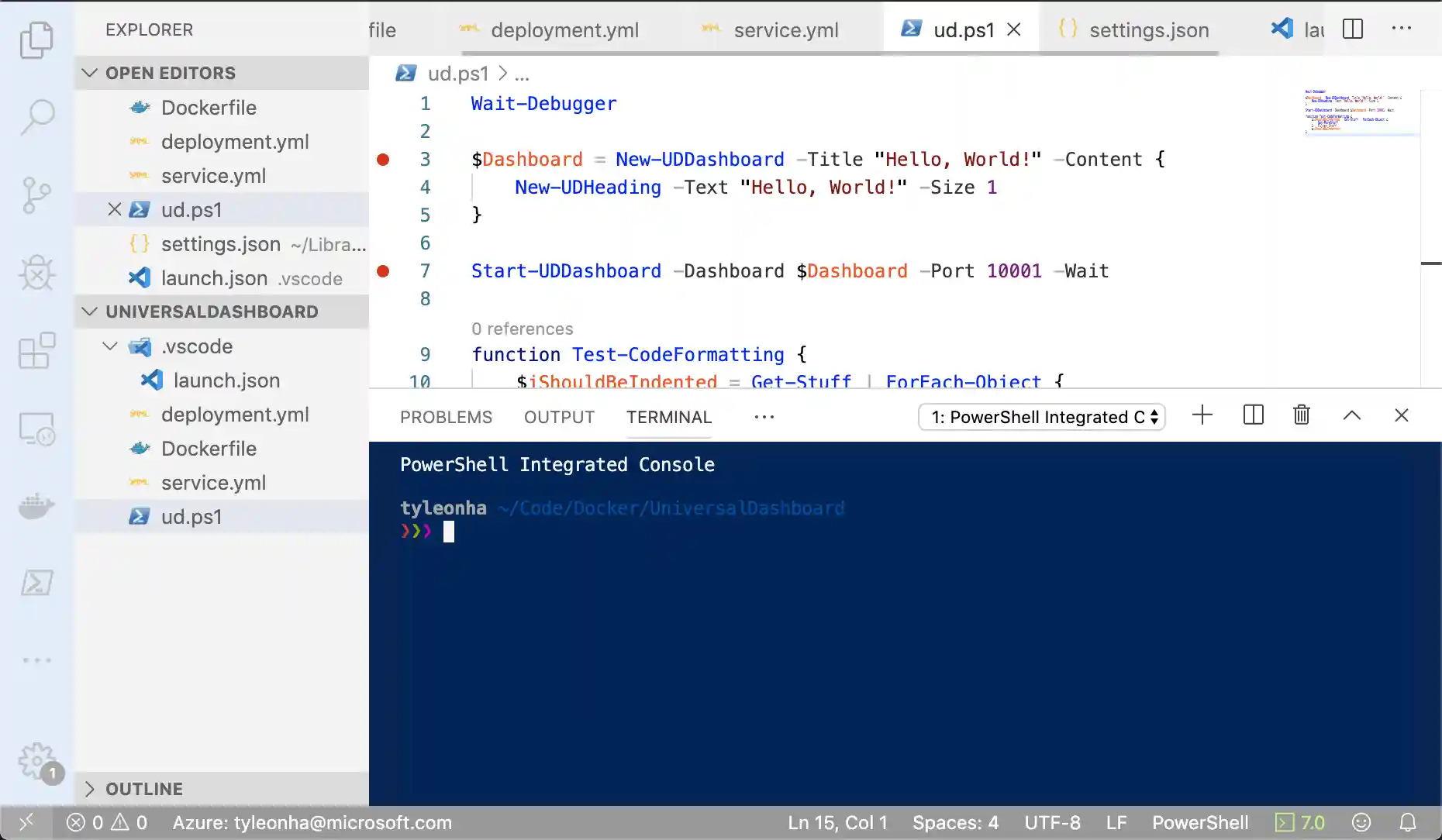Screen dimensions: 1442x840
Task: Maximize the terminal panel with the chevron
Action: coord(1352,415)
